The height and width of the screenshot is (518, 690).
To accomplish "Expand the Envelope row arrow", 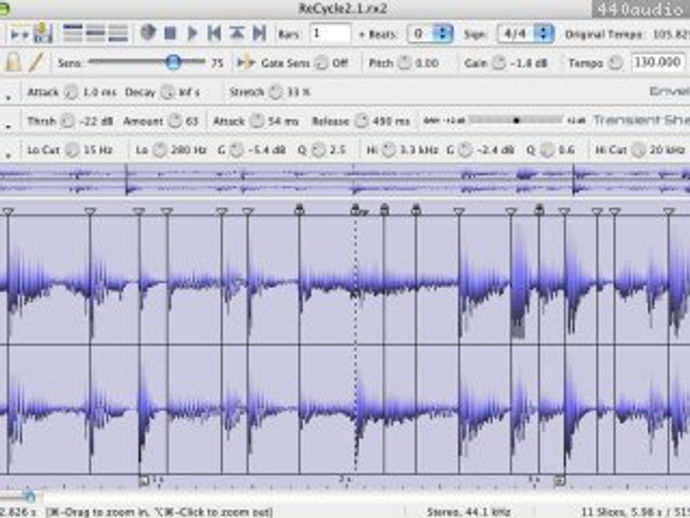I will [8, 96].
